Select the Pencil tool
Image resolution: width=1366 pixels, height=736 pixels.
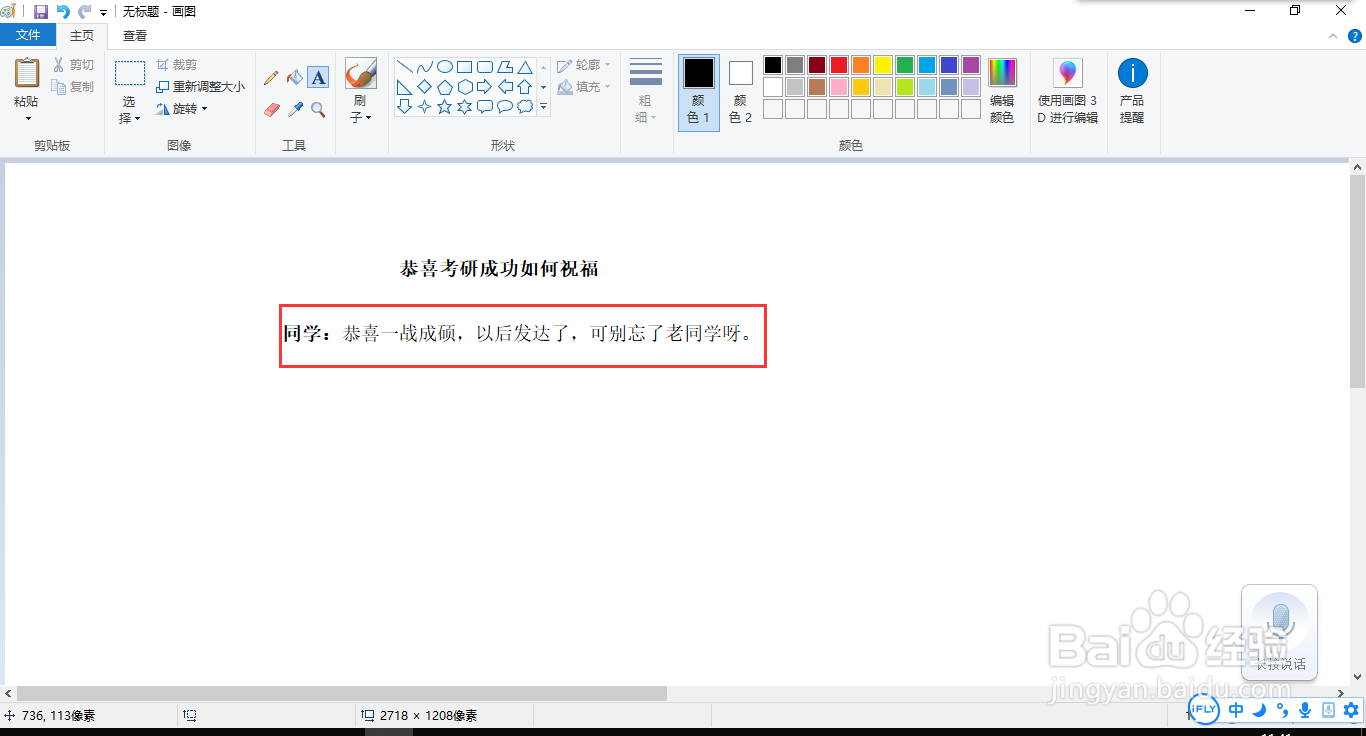click(270, 76)
